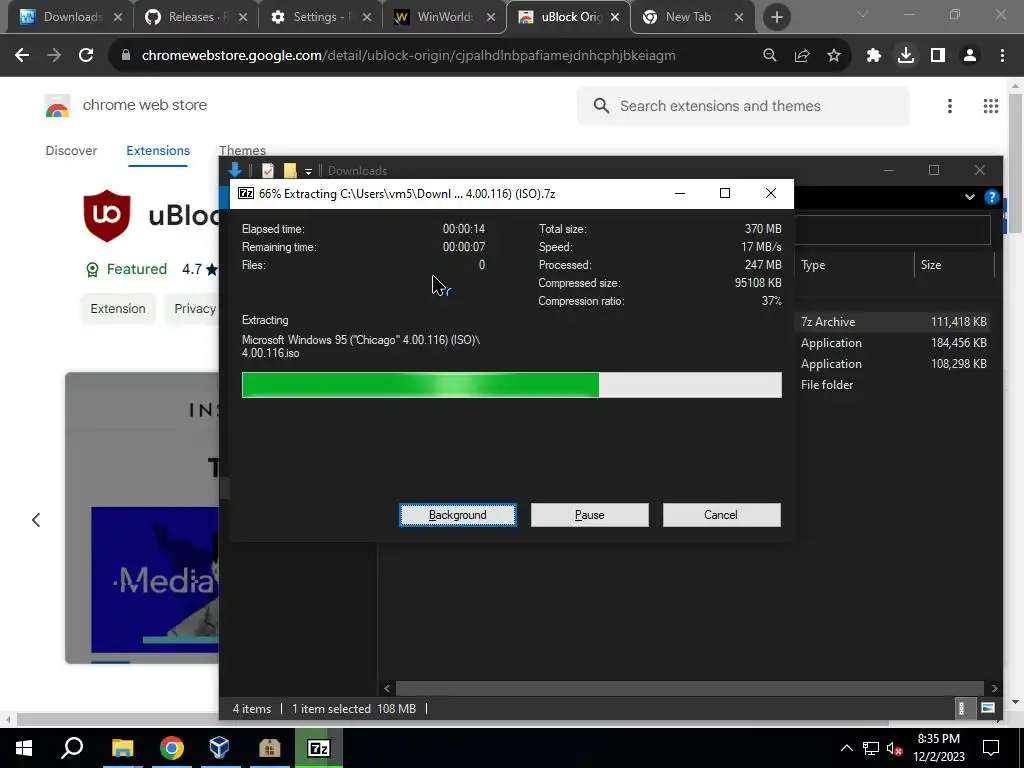The image size is (1024, 768).
Task: Click Explorer blue down-arrow quick access icon
Action: point(235,170)
